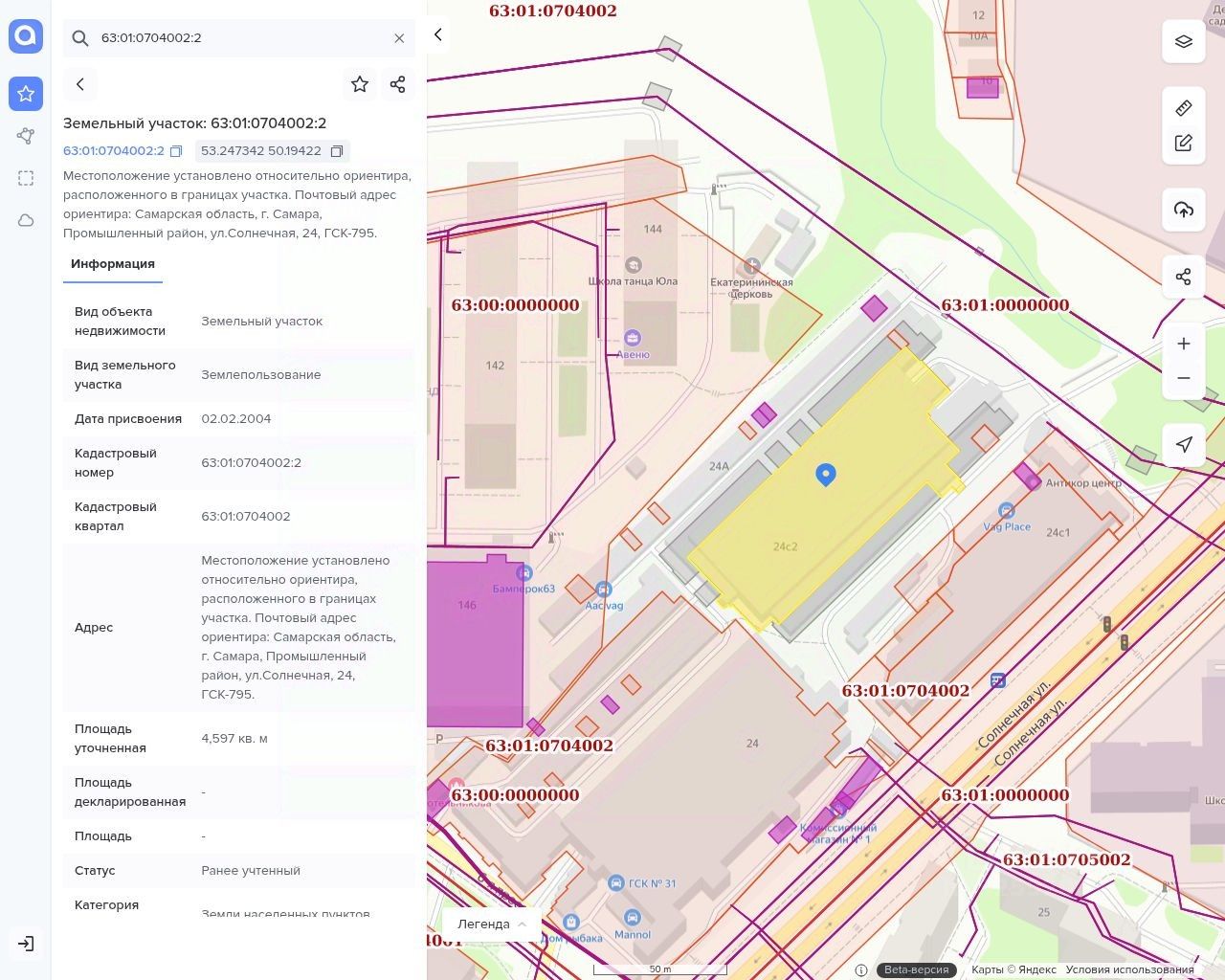Click the Beta-версия badge
The height and width of the screenshot is (980, 1225).
(x=916, y=969)
